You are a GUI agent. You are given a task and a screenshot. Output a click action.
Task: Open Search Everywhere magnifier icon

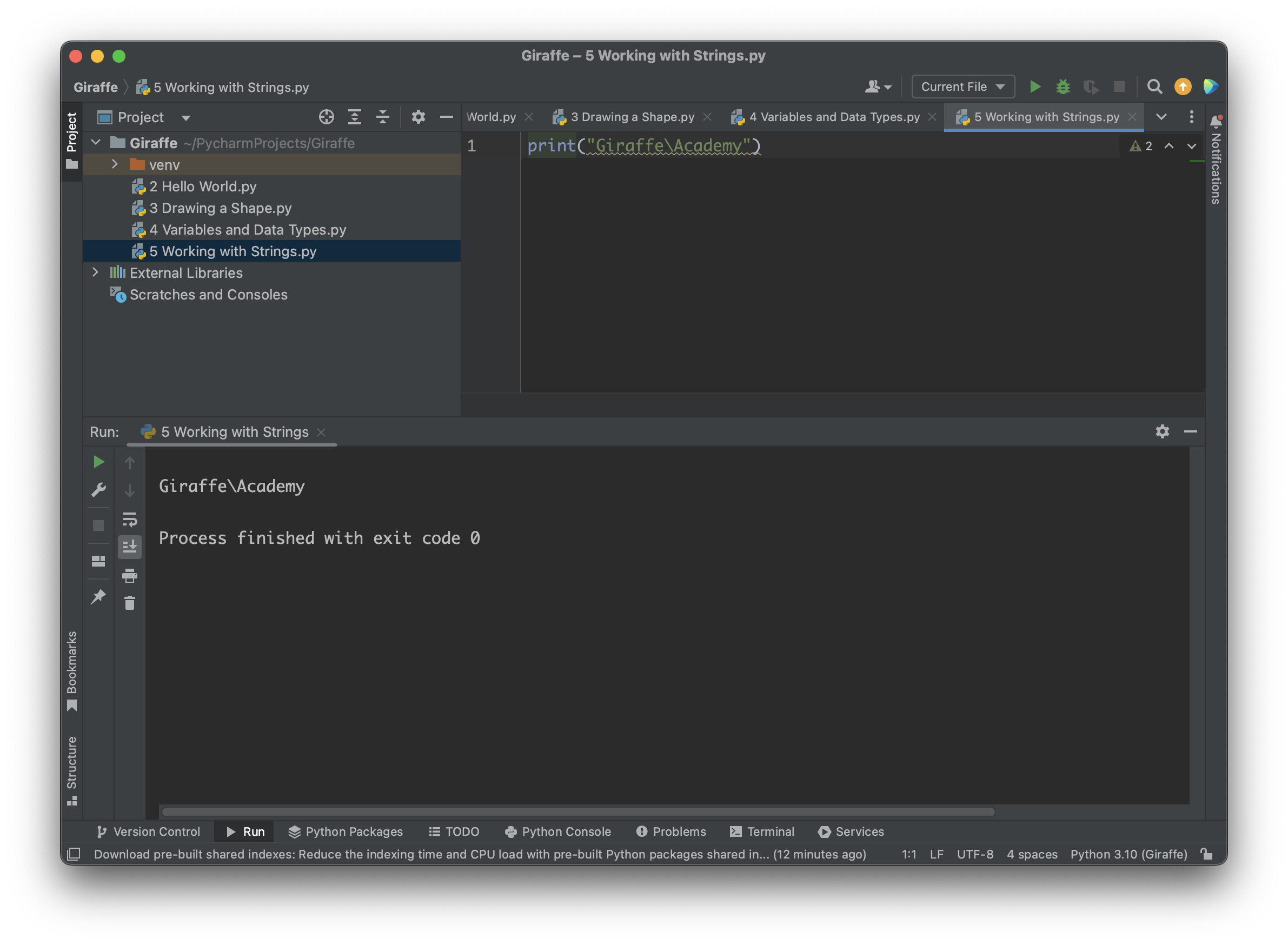coord(1154,87)
